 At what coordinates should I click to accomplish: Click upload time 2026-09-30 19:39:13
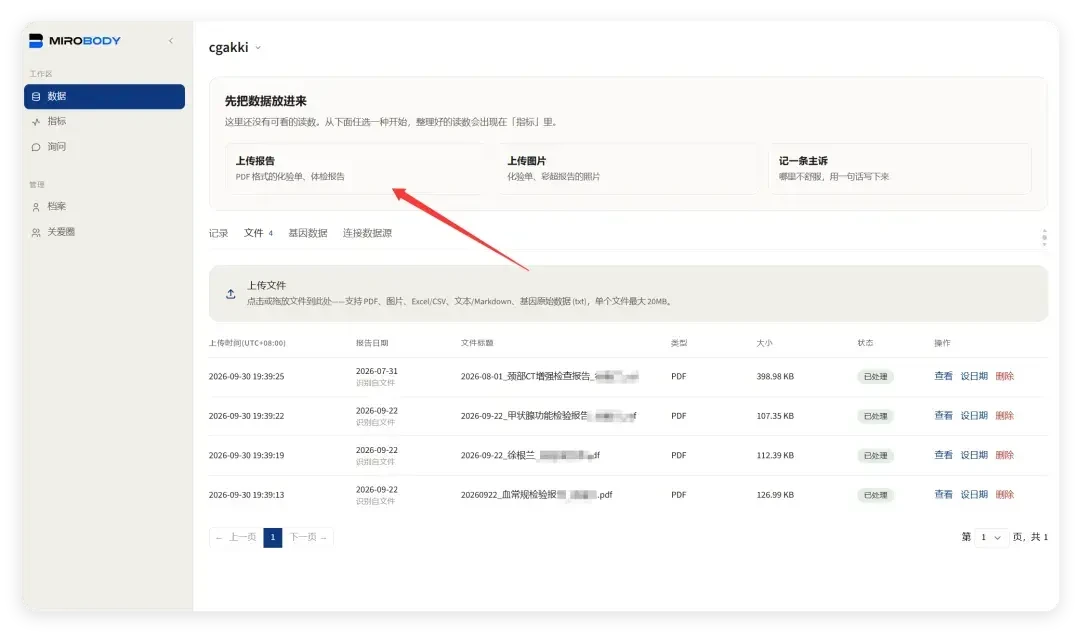[x=247, y=495]
